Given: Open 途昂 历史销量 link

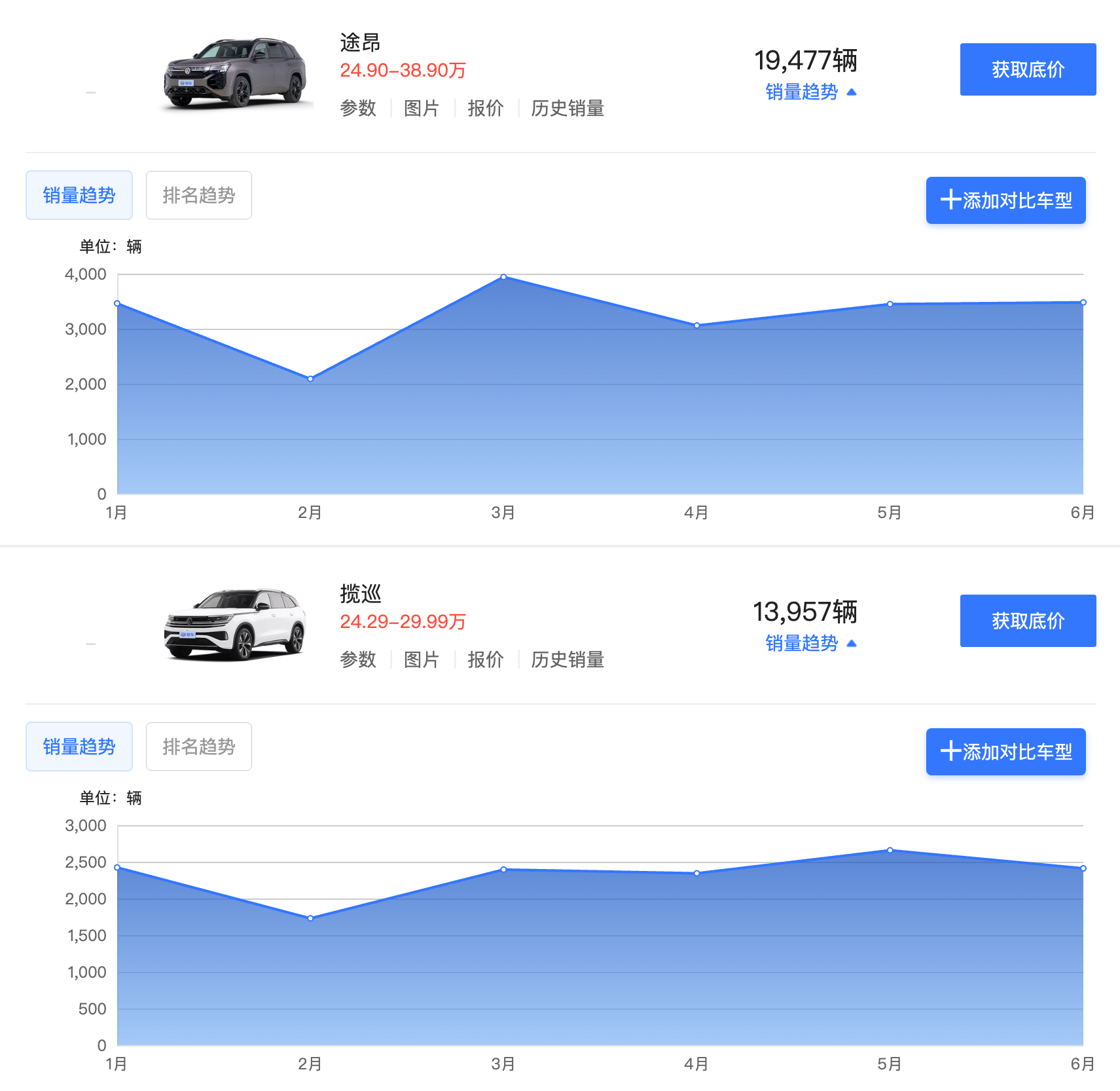Looking at the screenshot, I should pyautogui.click(x=567, y=108).
